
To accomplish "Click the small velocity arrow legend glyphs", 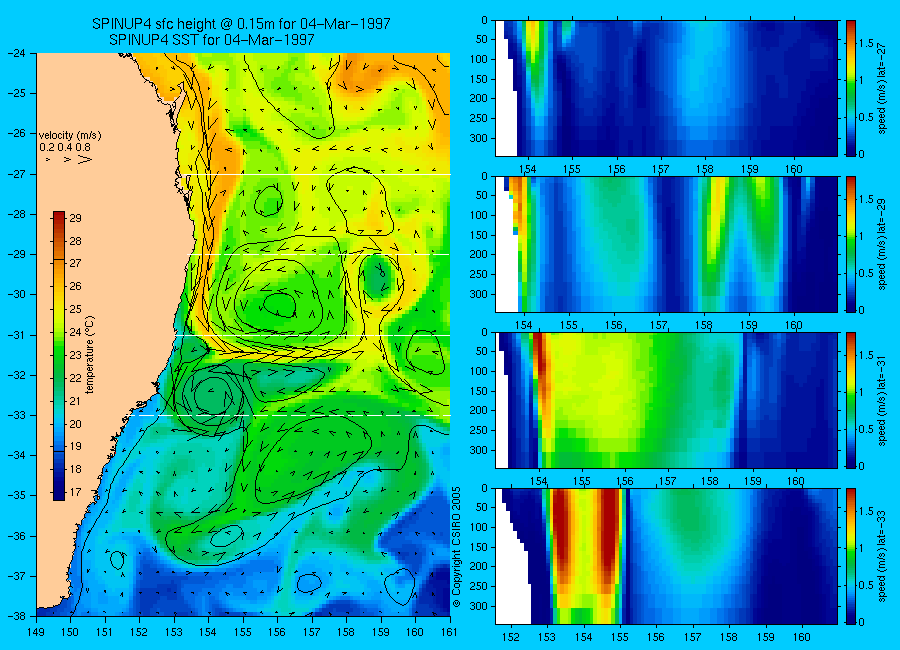I will coord(68,159).
